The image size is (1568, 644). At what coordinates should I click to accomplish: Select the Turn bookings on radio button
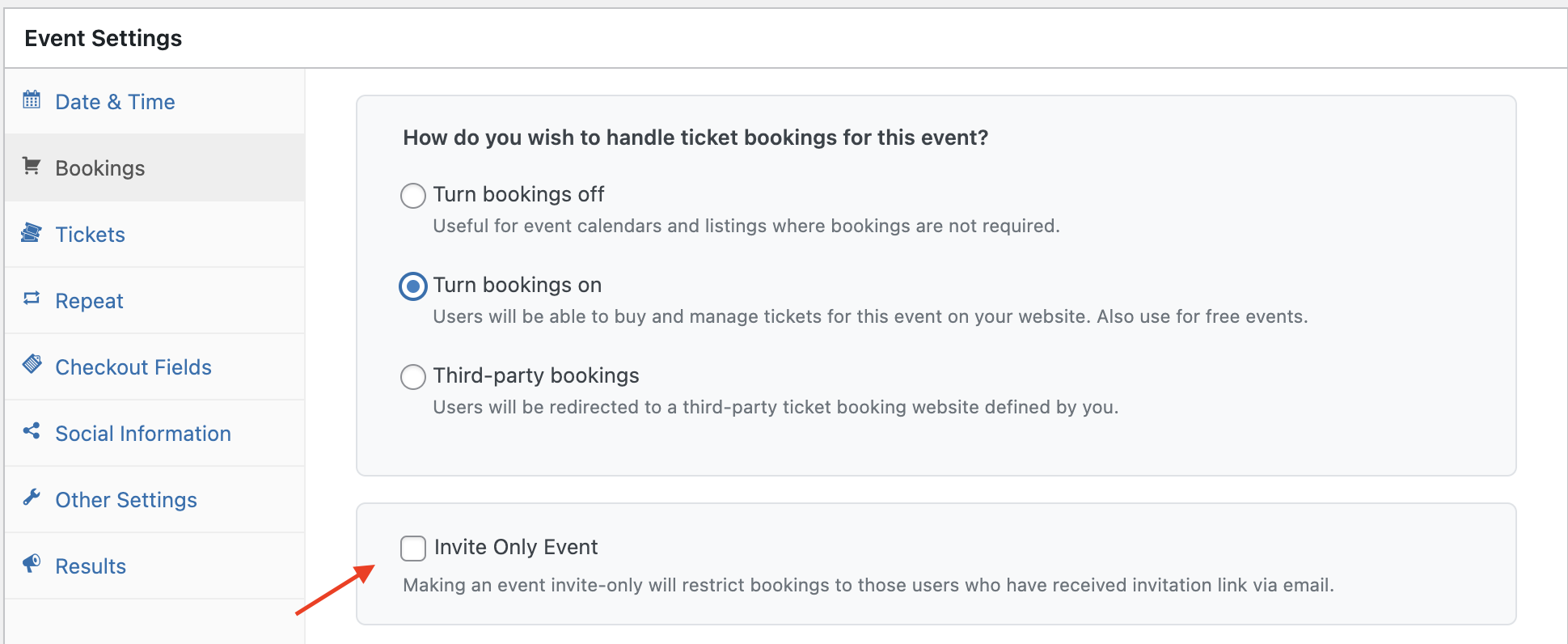click(413, 286)
